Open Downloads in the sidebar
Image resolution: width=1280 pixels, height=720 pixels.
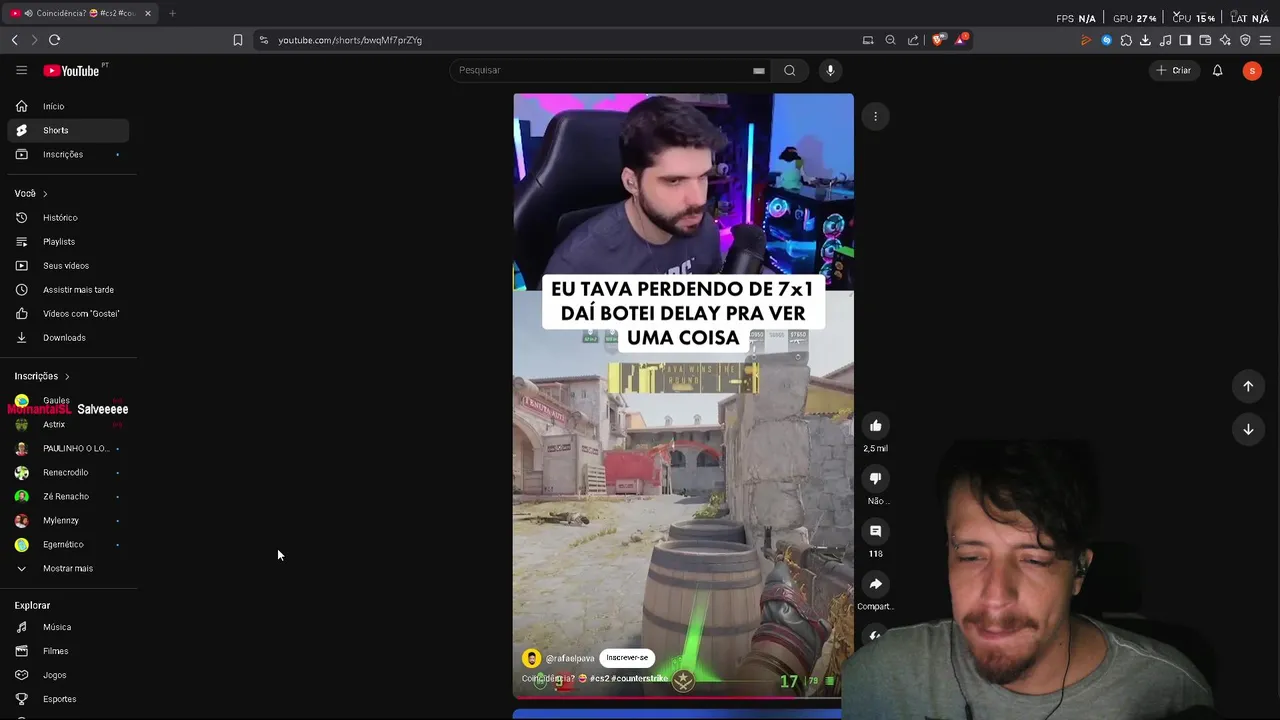click(x=68, y=337)
